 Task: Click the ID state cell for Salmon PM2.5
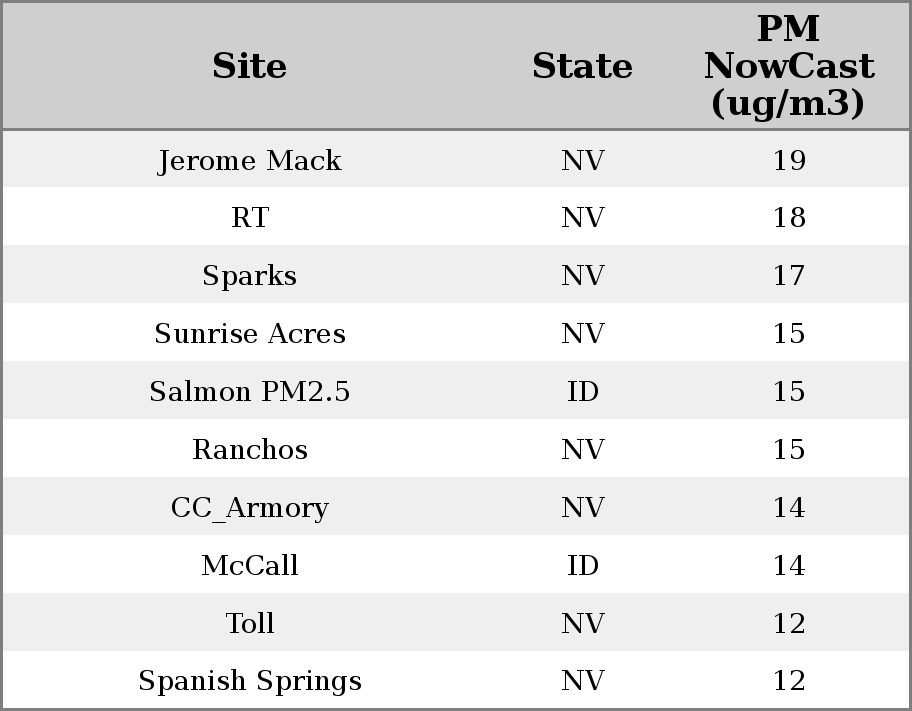pos(582,392)
